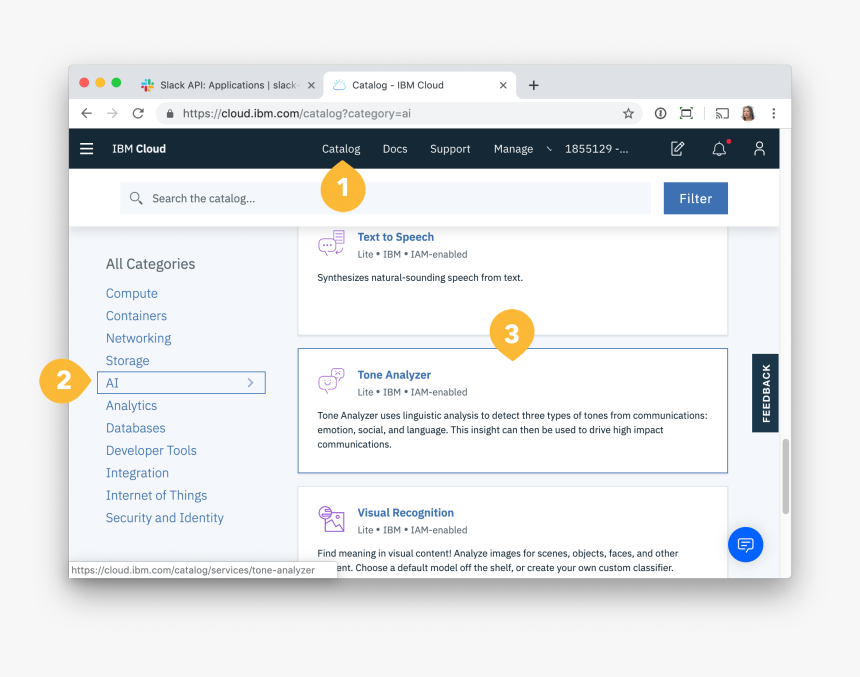860x677 pixels.
Task: Open Docs in the top navigation
Action: coord(395,149)
